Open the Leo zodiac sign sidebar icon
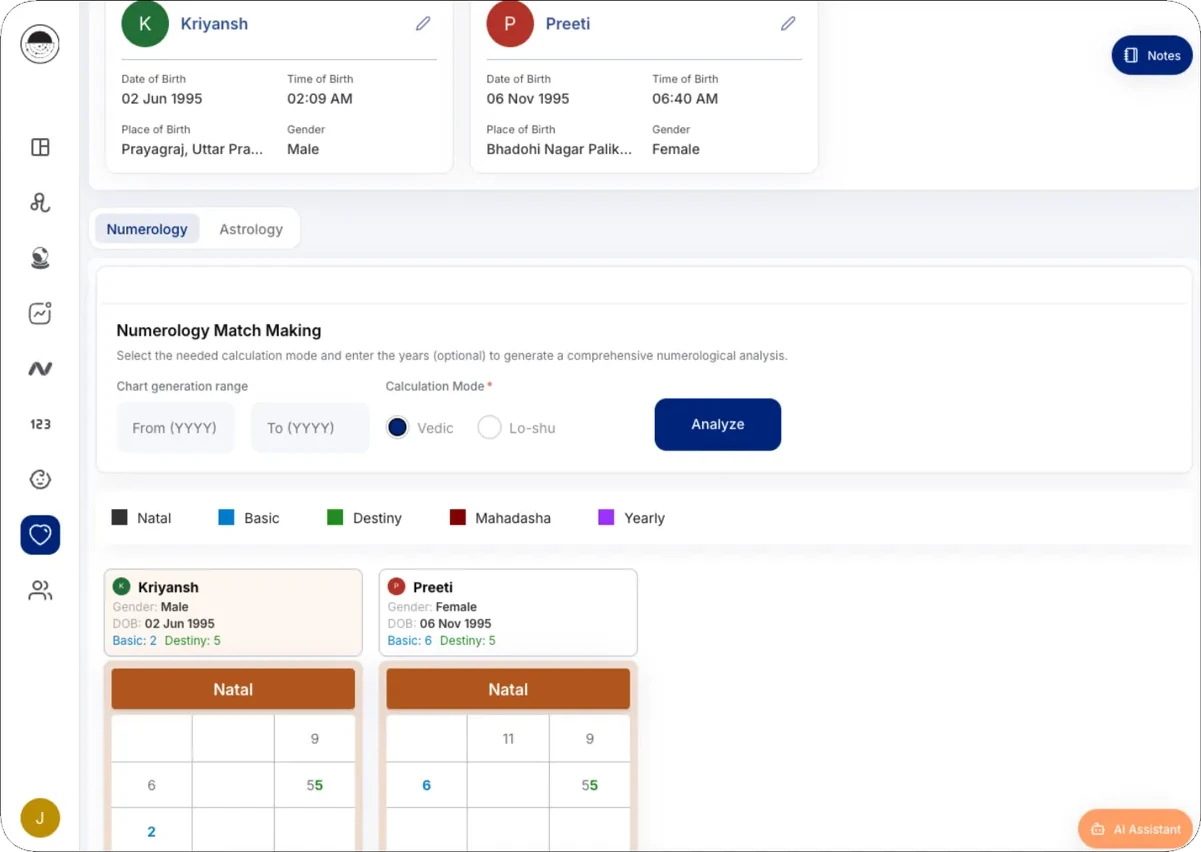 coord(40,203)
